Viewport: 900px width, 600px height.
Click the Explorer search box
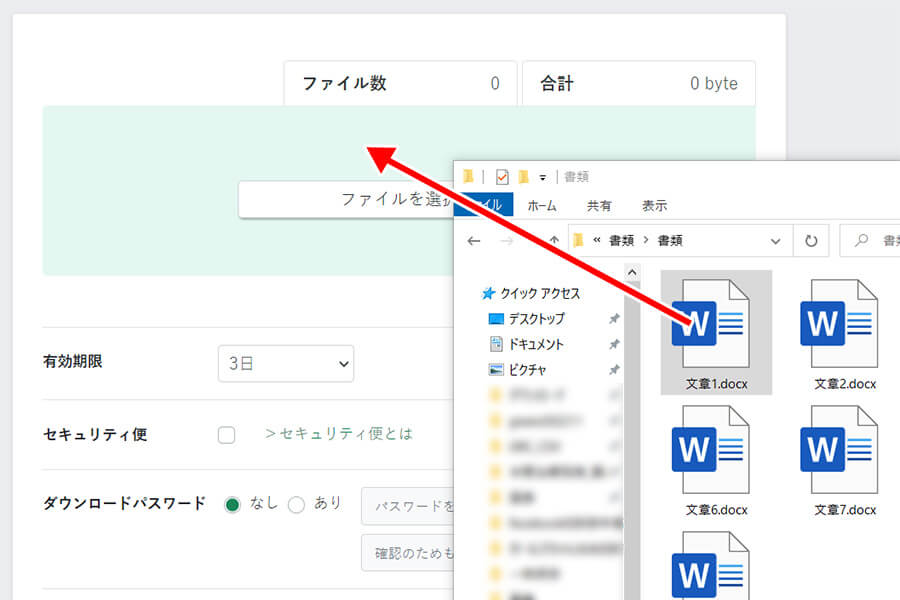click(870, 241)
